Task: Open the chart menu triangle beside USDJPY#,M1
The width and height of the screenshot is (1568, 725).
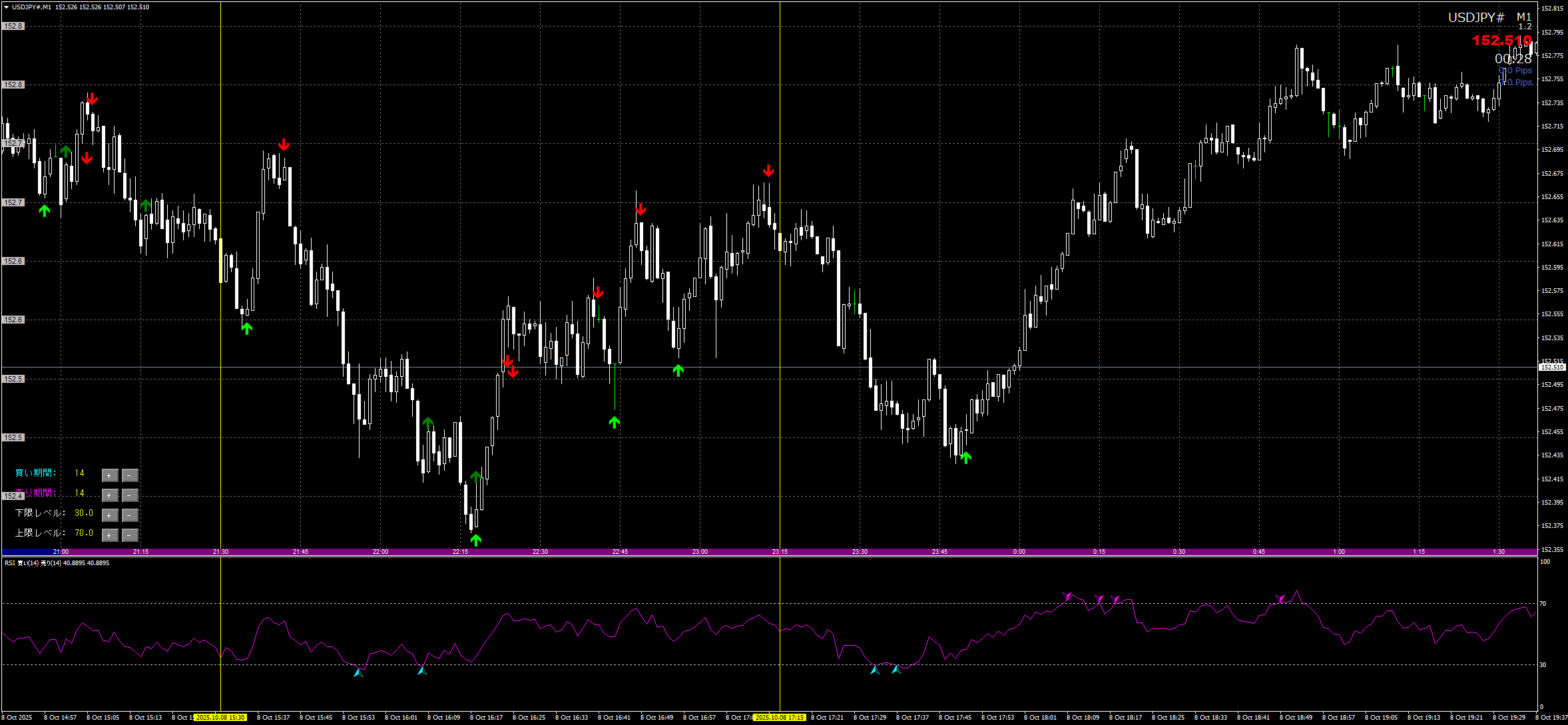Action: point(6,7)
